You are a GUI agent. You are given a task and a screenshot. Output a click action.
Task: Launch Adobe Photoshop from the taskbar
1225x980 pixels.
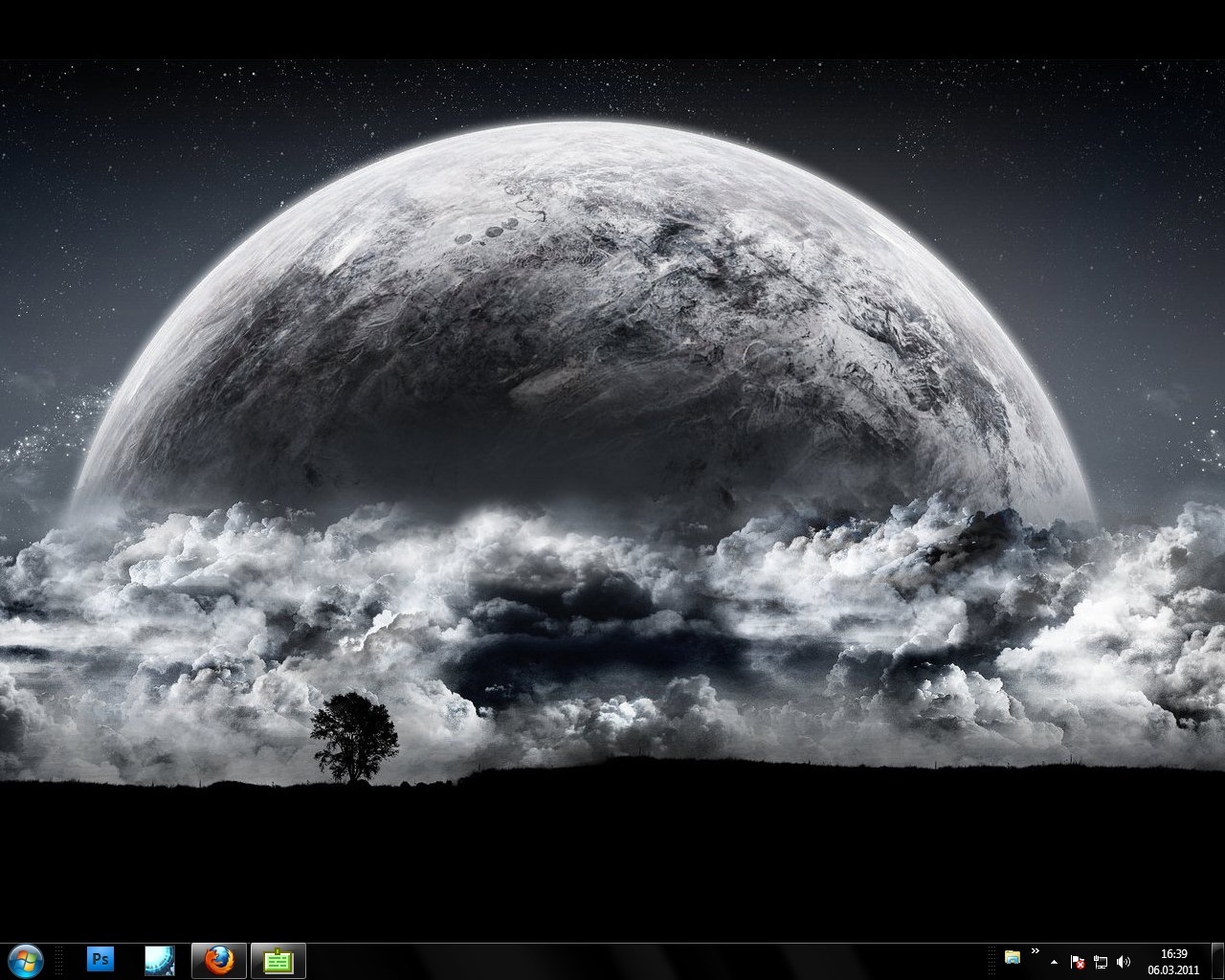point(100,960)
